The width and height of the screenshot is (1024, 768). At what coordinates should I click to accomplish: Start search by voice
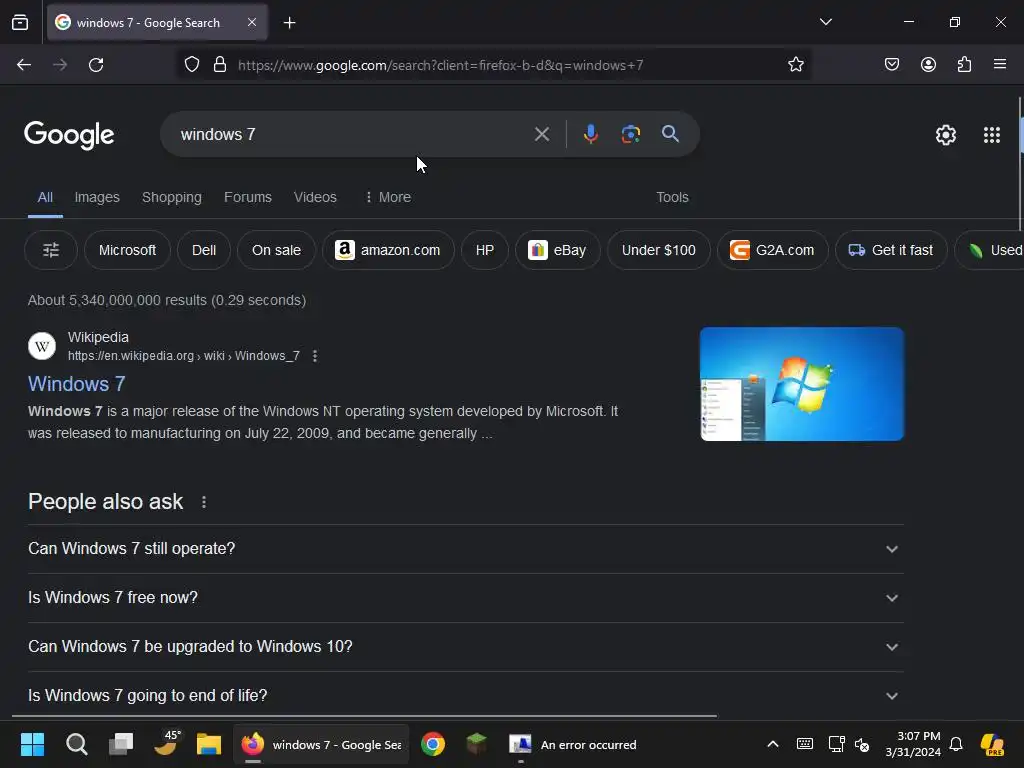pos(590,134)
